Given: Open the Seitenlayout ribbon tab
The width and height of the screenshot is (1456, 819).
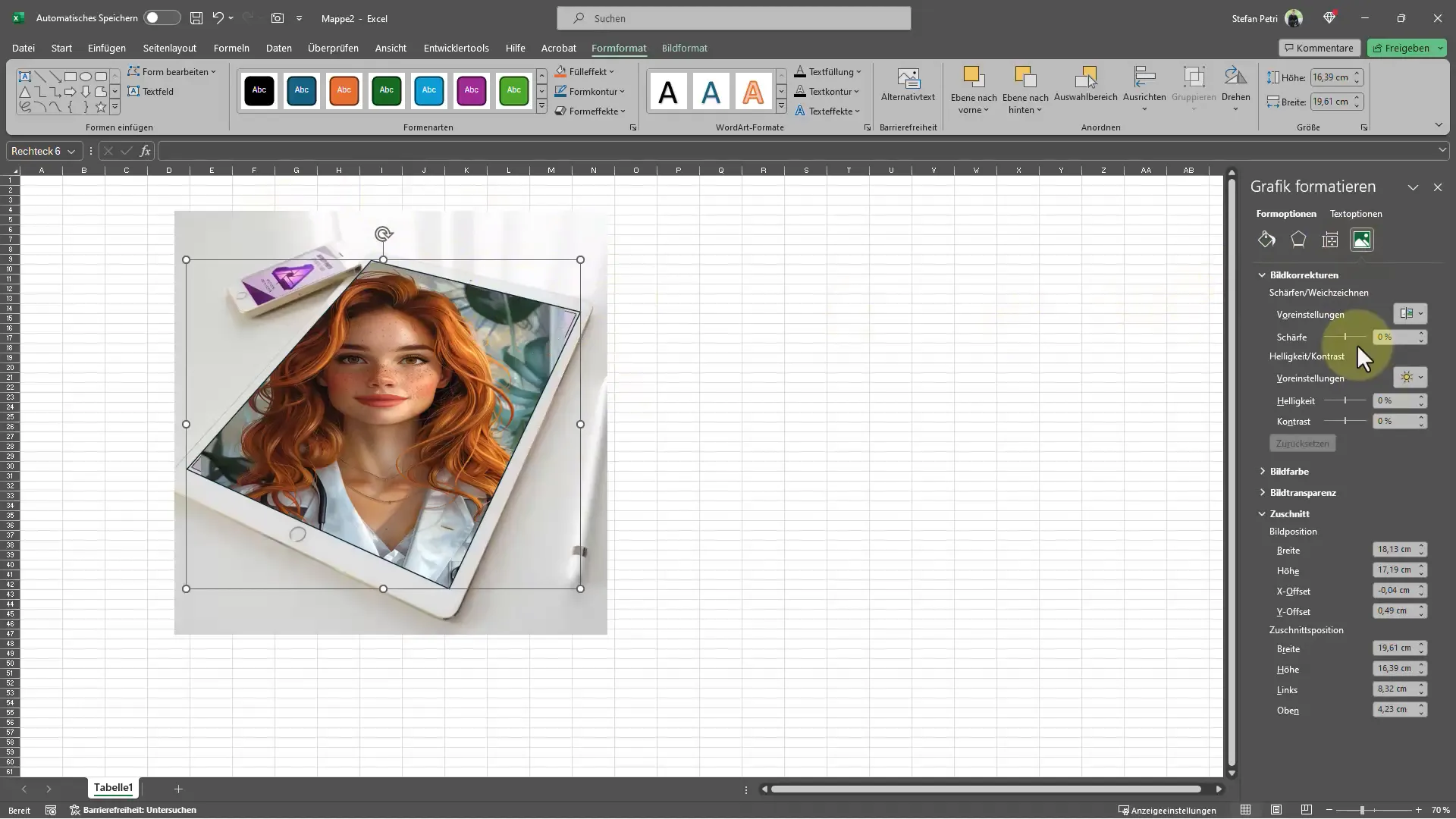Looking at the screenshot, I should pos(170,48).
